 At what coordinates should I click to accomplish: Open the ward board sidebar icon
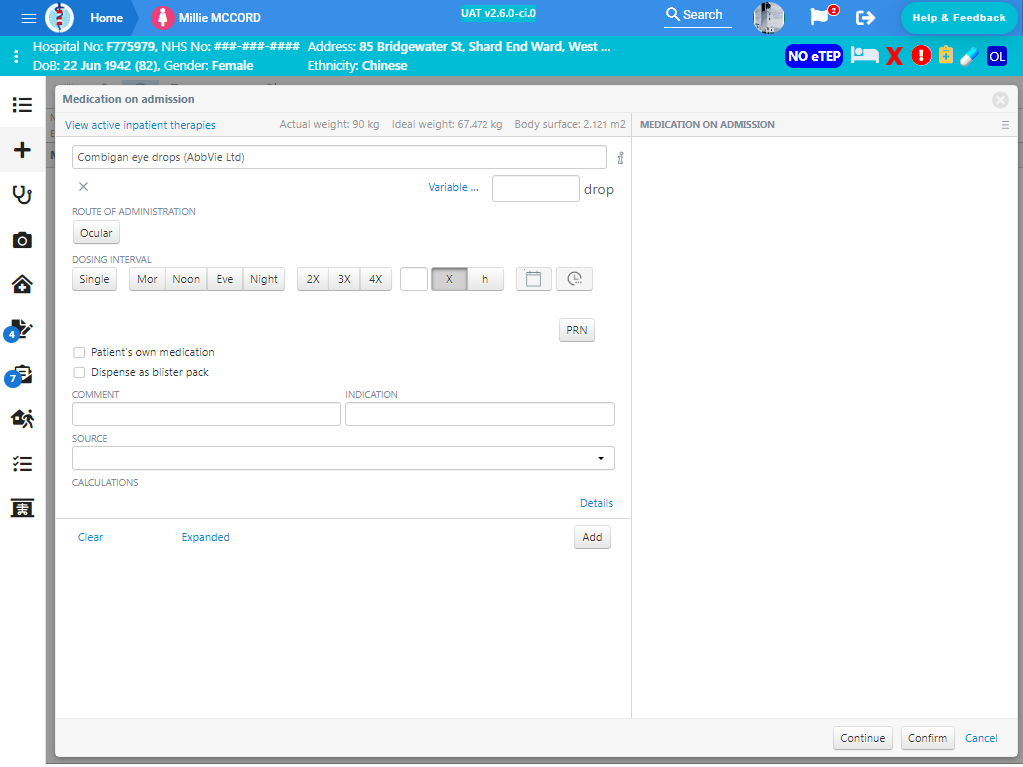click(x=22, y=508)
